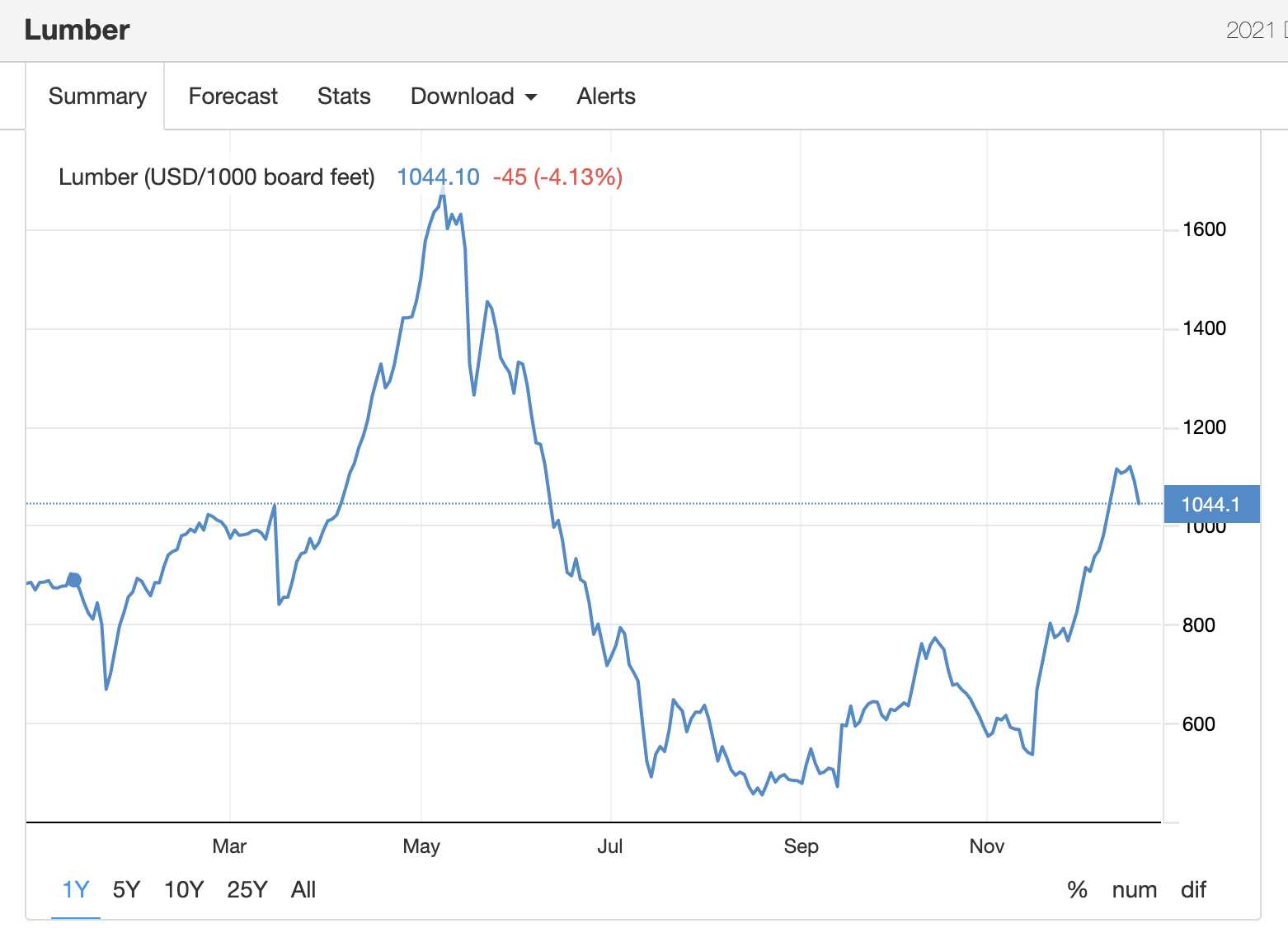Switch to the Stats tab
1288x947 pixels.
coord(344,96)
